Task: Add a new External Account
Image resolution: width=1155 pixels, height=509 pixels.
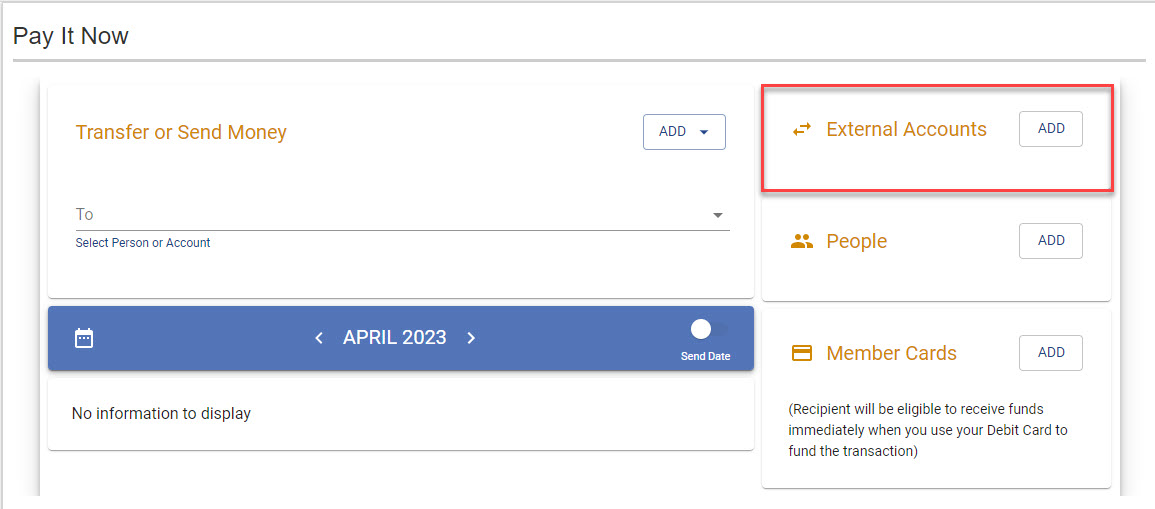Action: click(1050, 129)
